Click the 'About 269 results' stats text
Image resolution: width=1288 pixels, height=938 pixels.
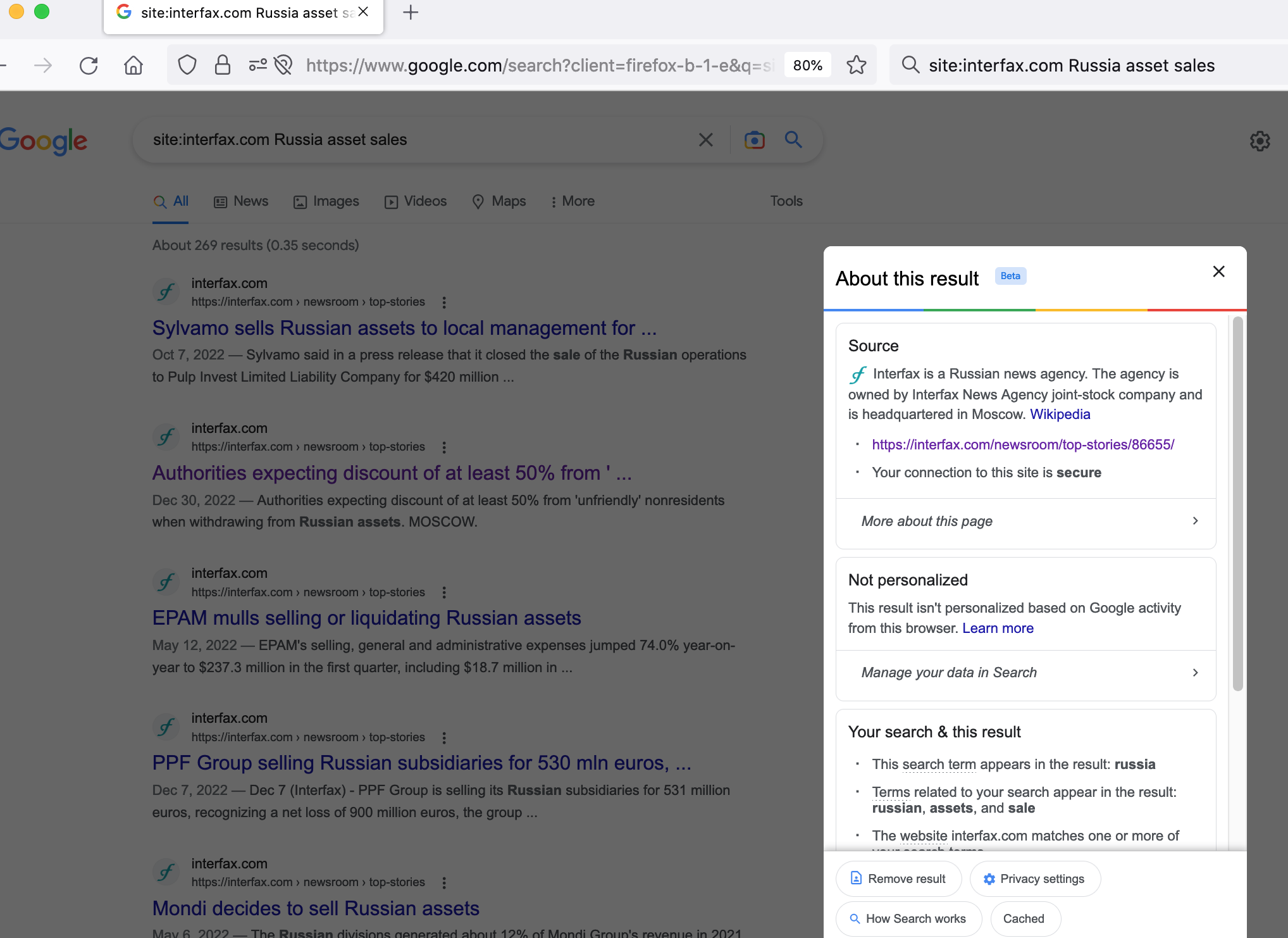pyautogui.click(x=256, y=245)
